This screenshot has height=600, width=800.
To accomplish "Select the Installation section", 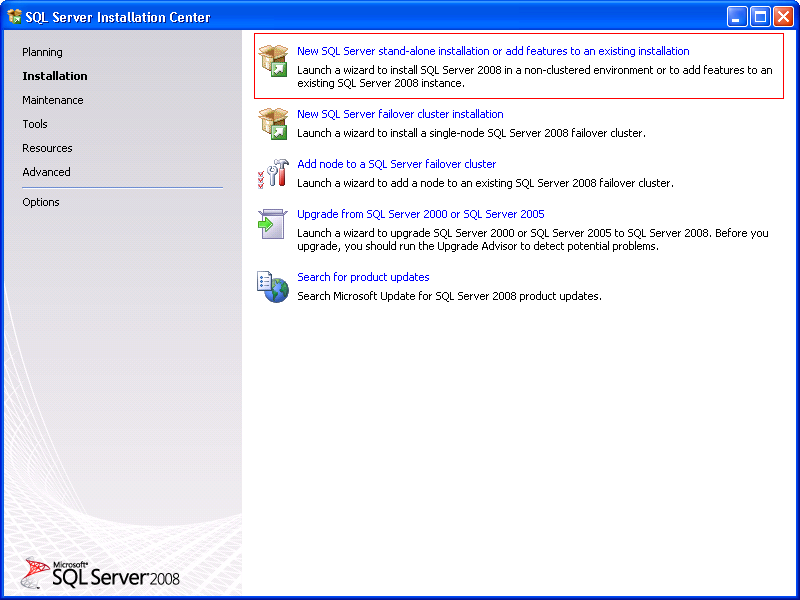I will pos(55,76).
